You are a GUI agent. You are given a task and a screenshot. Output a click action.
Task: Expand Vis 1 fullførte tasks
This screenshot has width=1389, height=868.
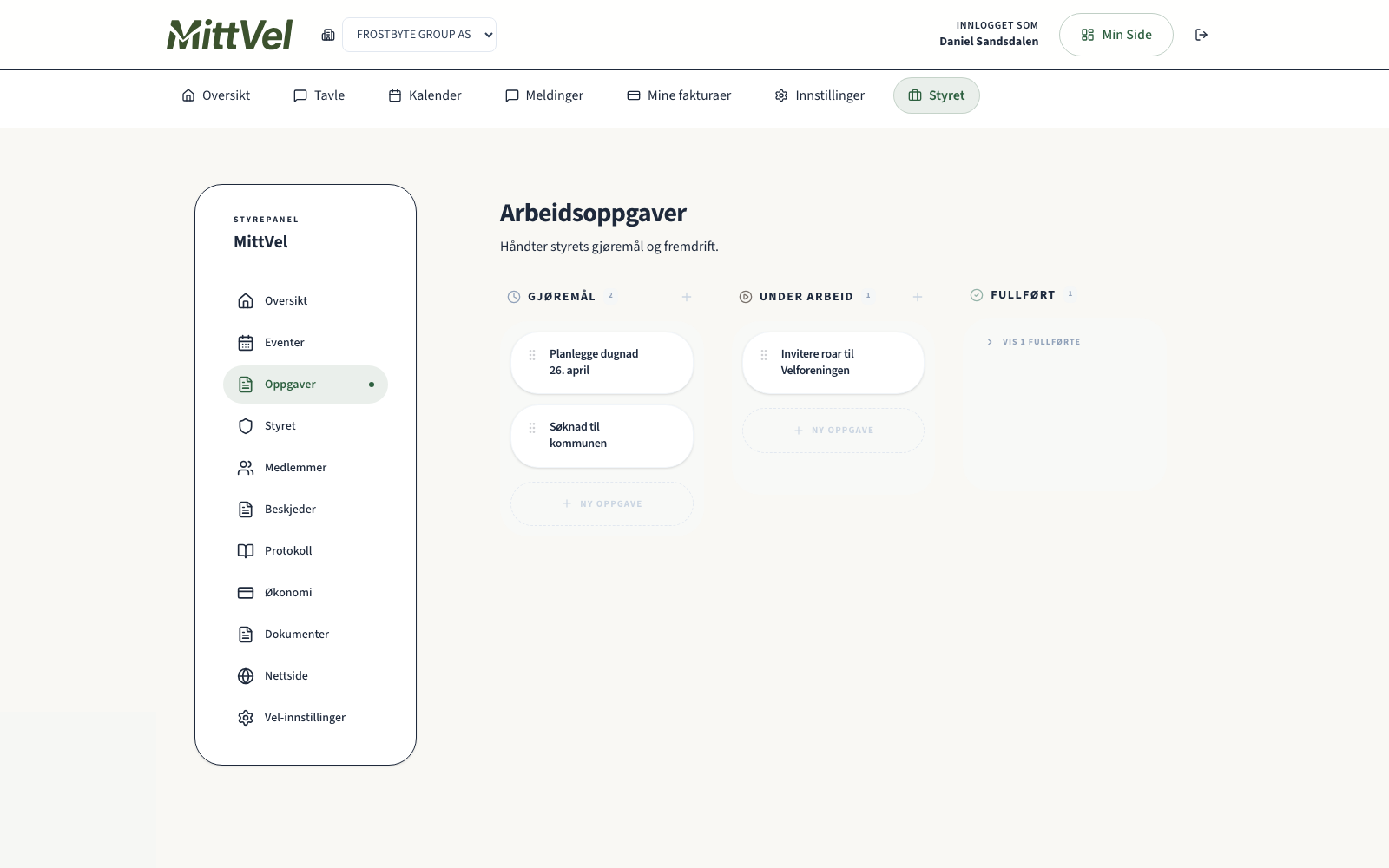[x=1033, y=342]
